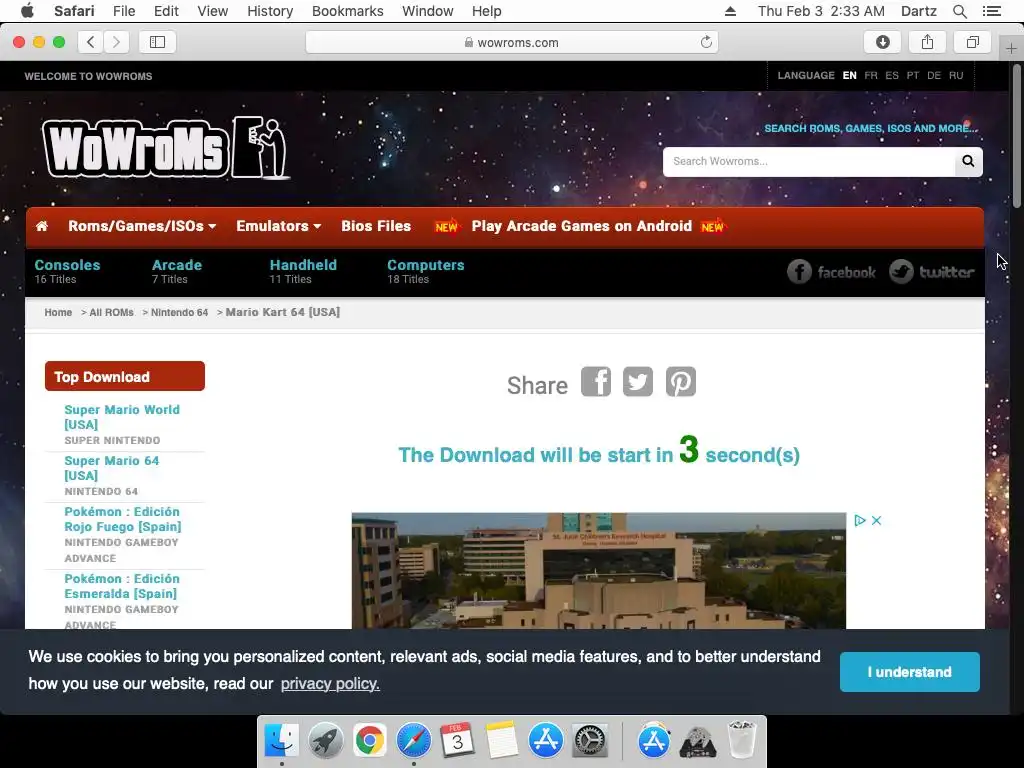Open the Computers 18 Titles category
The image size is (1024, 768).
[426, 271]
